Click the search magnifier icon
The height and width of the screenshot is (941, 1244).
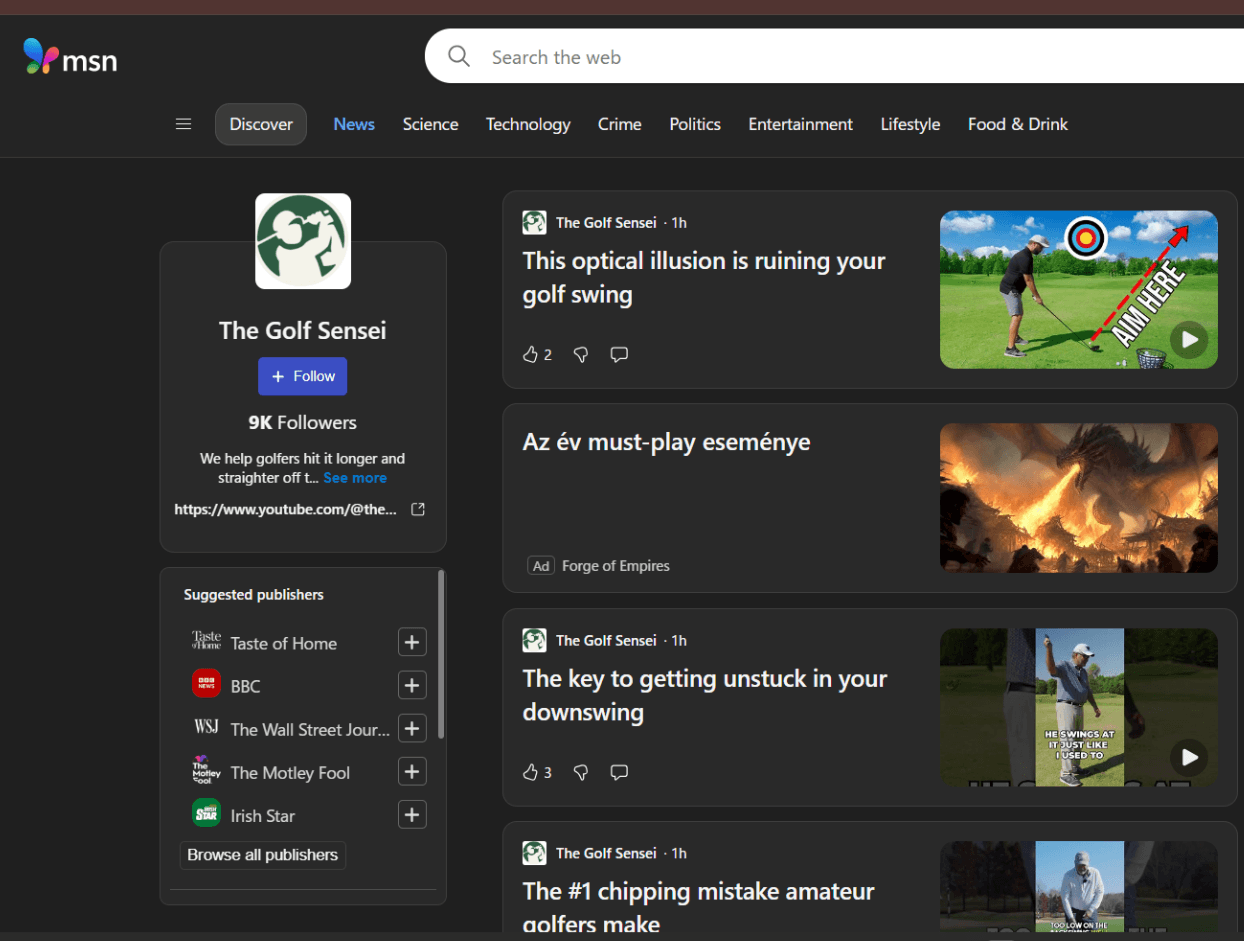coord(459,56)
